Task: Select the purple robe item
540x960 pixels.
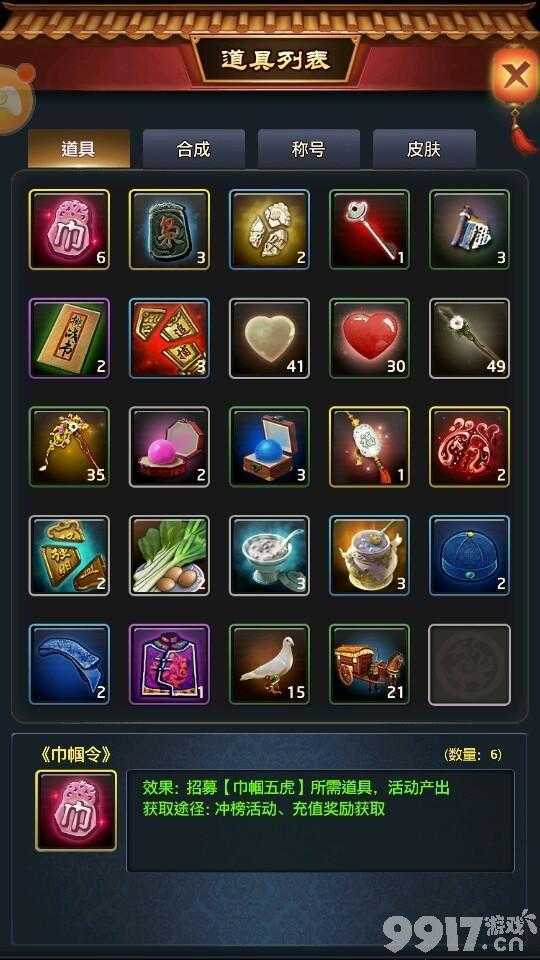Action: 170,664
